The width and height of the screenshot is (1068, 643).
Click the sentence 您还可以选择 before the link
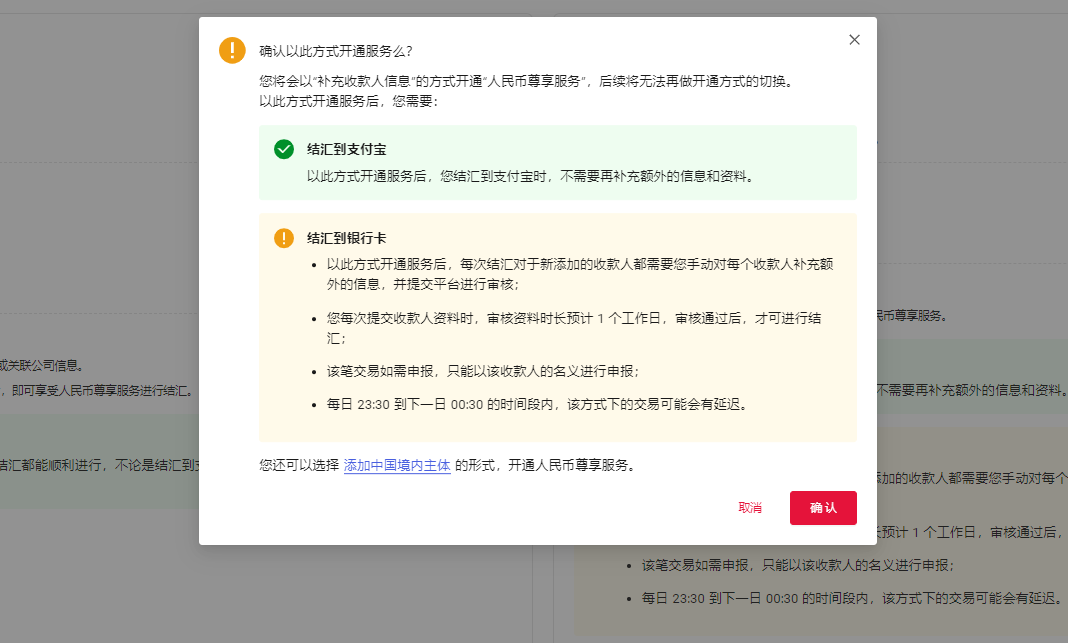coord(295,464)
